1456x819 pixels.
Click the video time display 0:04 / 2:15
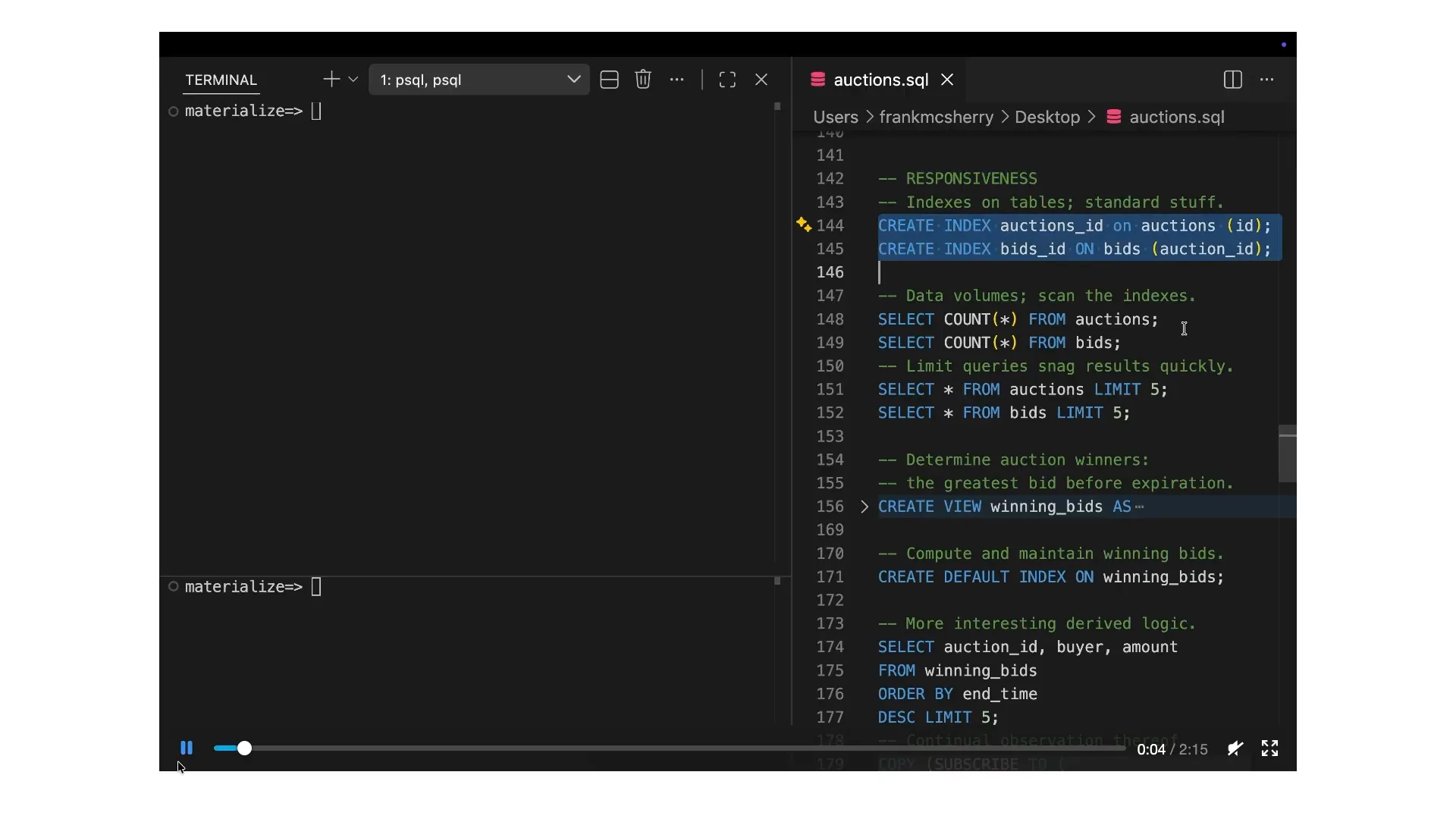point(1172,749)
